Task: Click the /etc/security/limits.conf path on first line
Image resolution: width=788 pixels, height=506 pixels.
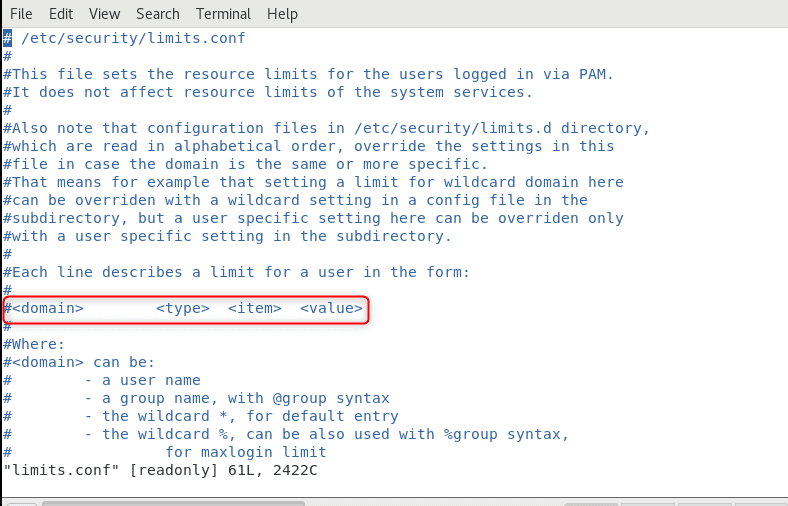Action: (133, 38)
